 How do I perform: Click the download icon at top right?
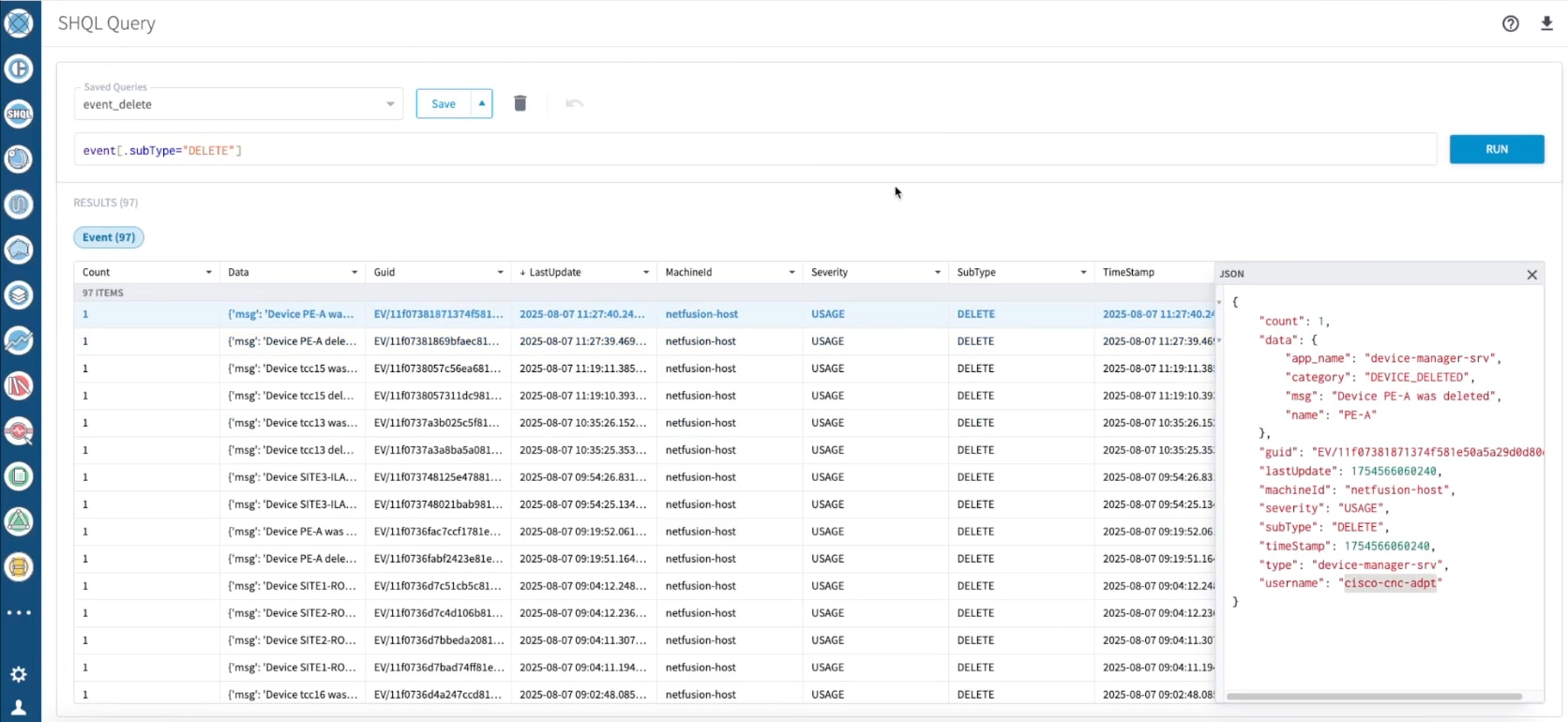point(1546,23)
